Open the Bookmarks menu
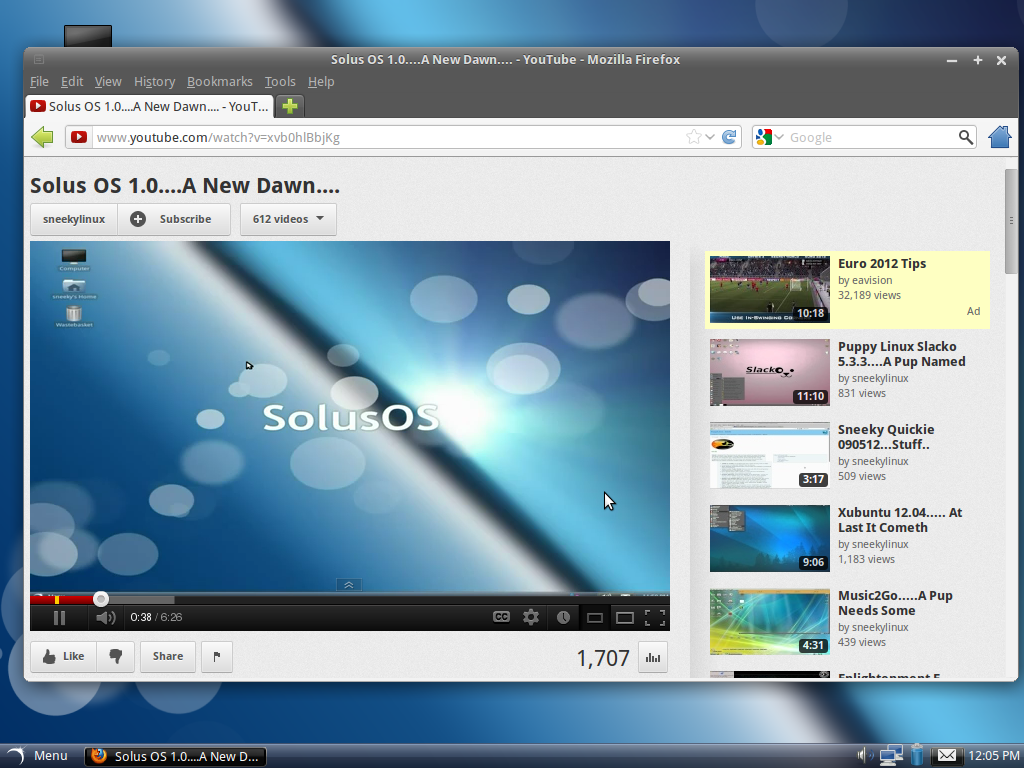Screen dimensions: 1024x768 (219, 82)
